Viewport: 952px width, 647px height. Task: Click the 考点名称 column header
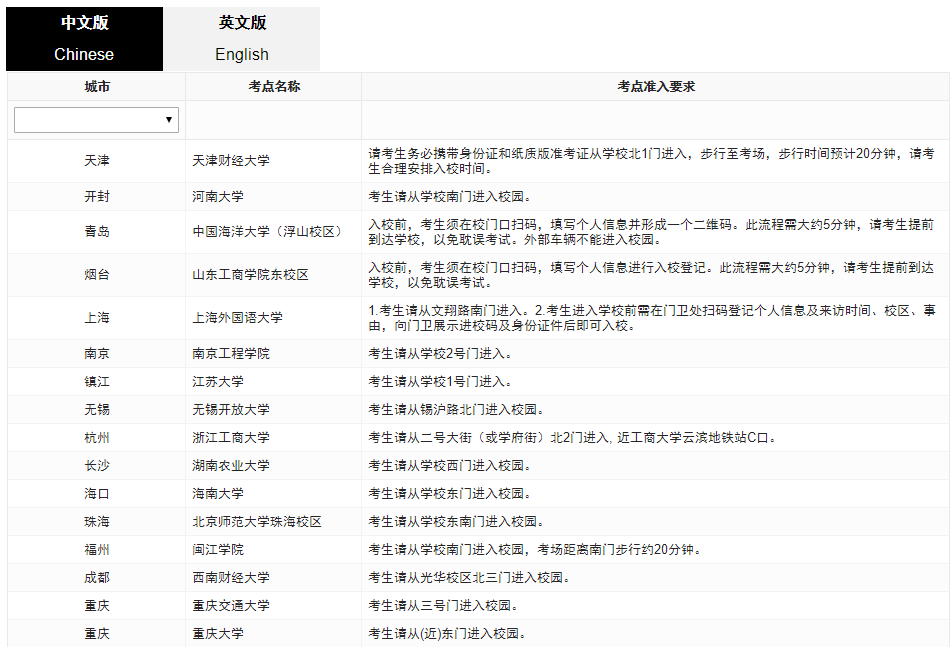click(x=273, y=87)
